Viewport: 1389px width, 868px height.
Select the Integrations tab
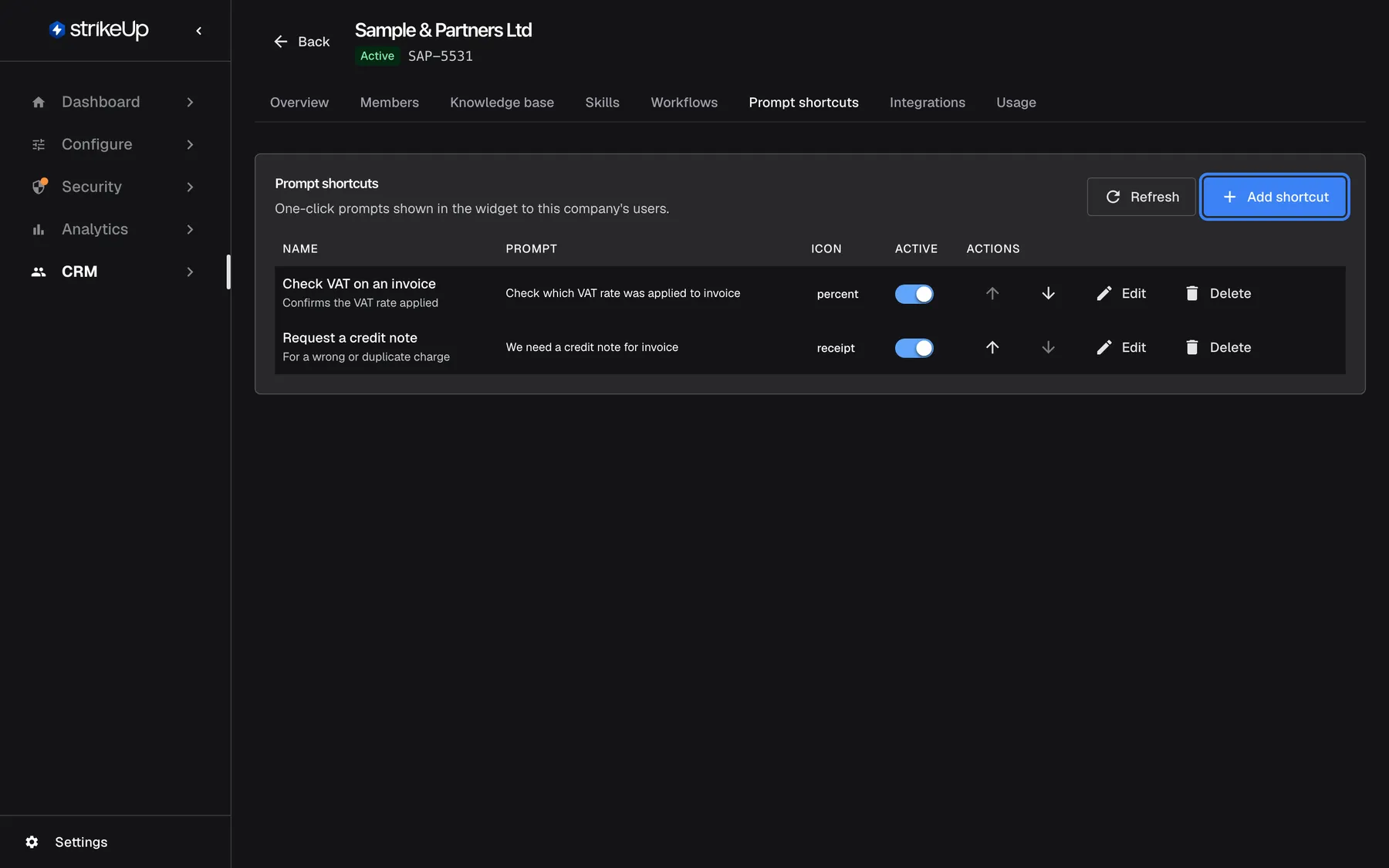click(x=928, y=103)
